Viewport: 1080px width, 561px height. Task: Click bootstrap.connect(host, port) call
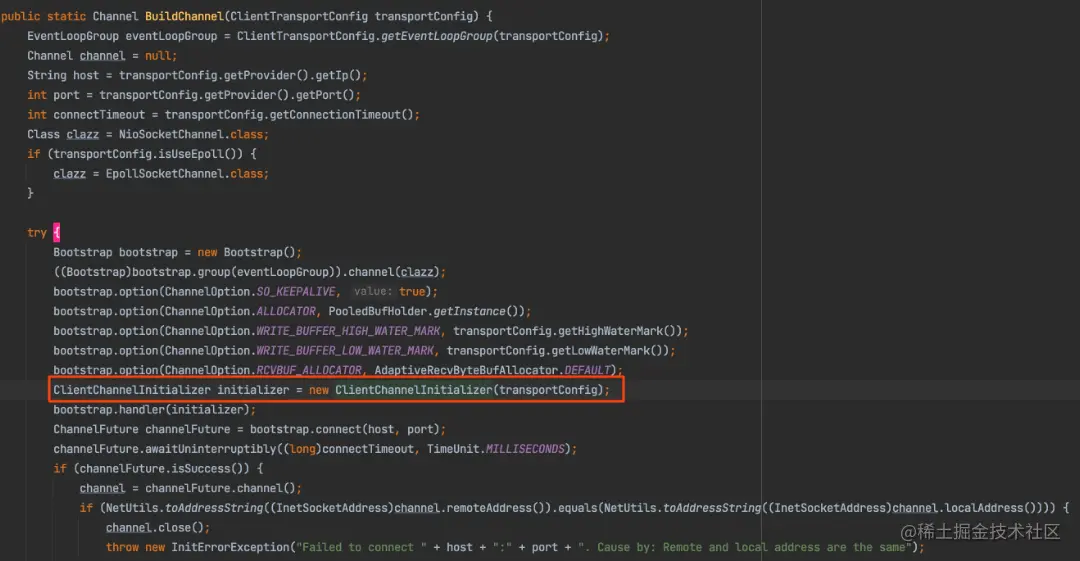click(x=344, y=429)
